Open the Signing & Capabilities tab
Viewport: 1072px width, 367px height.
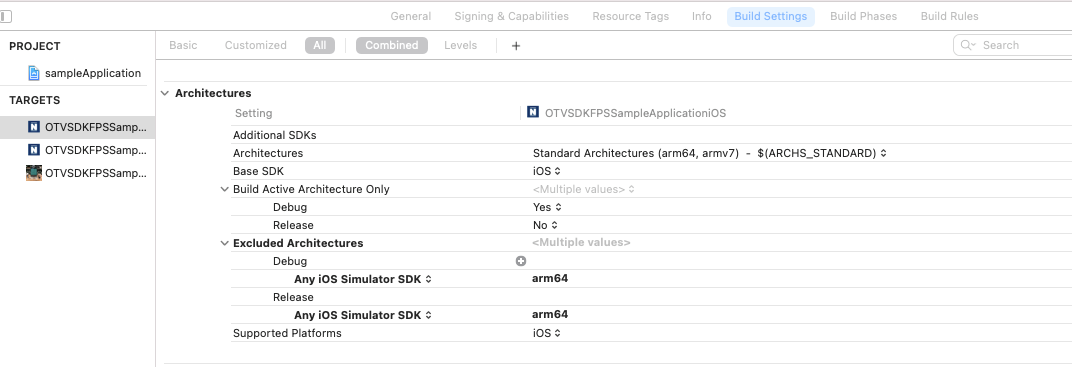coord(511,16)
